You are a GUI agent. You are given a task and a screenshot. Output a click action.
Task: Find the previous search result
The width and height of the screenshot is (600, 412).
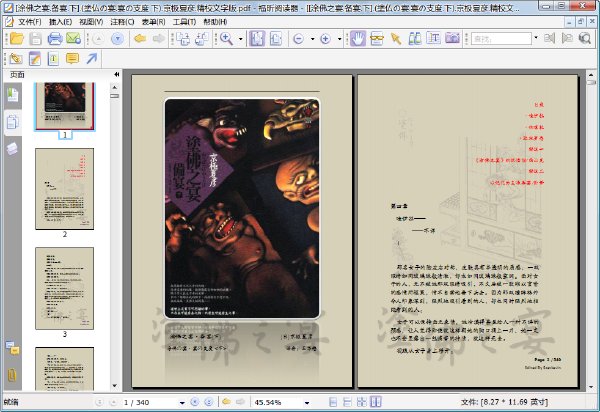tap(549, 39)
